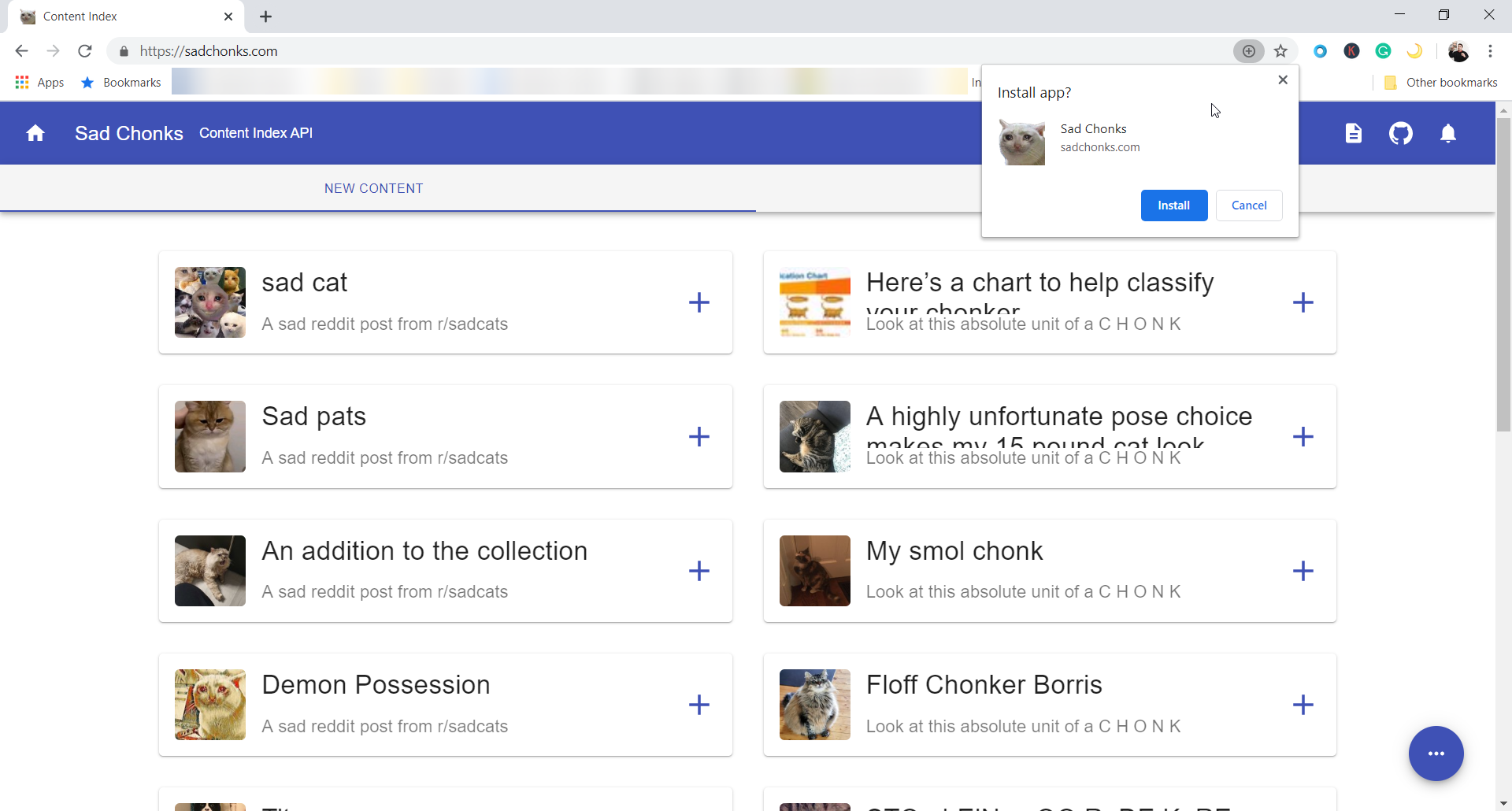Open the 'Sad pats' cat thumbnail
The width and height of the screenshot is (1512, 811).
click(x=210, y=436)
